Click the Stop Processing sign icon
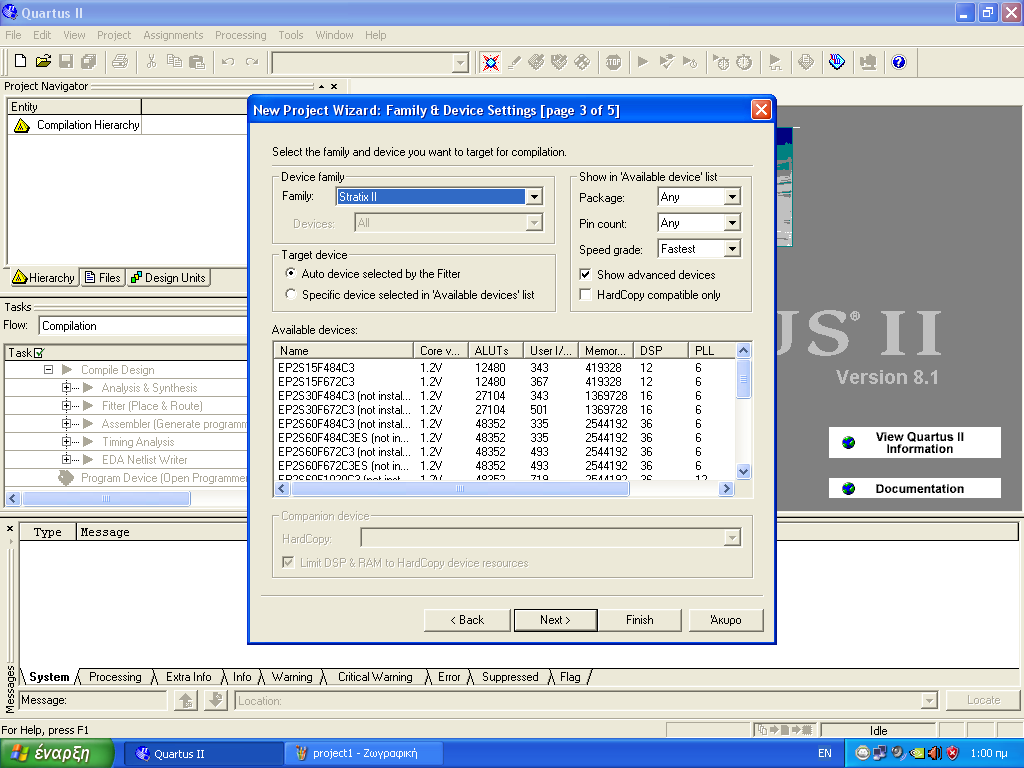This screenshot has height=768, width=1024. pyautogui.click(x=613, y=62)
